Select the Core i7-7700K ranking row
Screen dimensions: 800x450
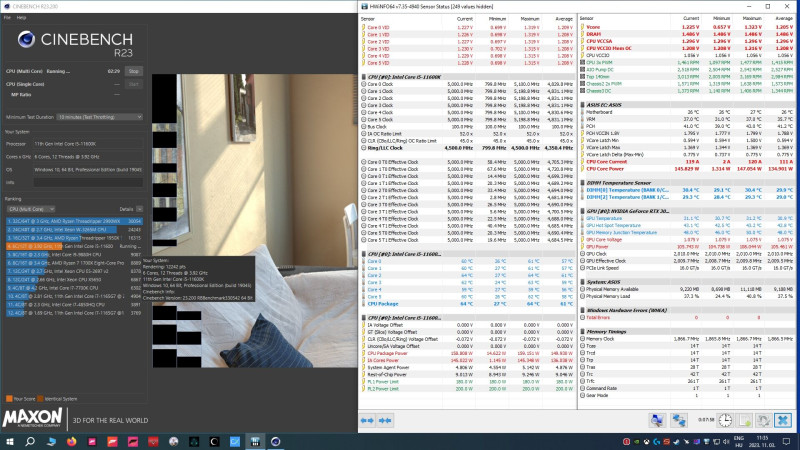(x=74, y=288)
